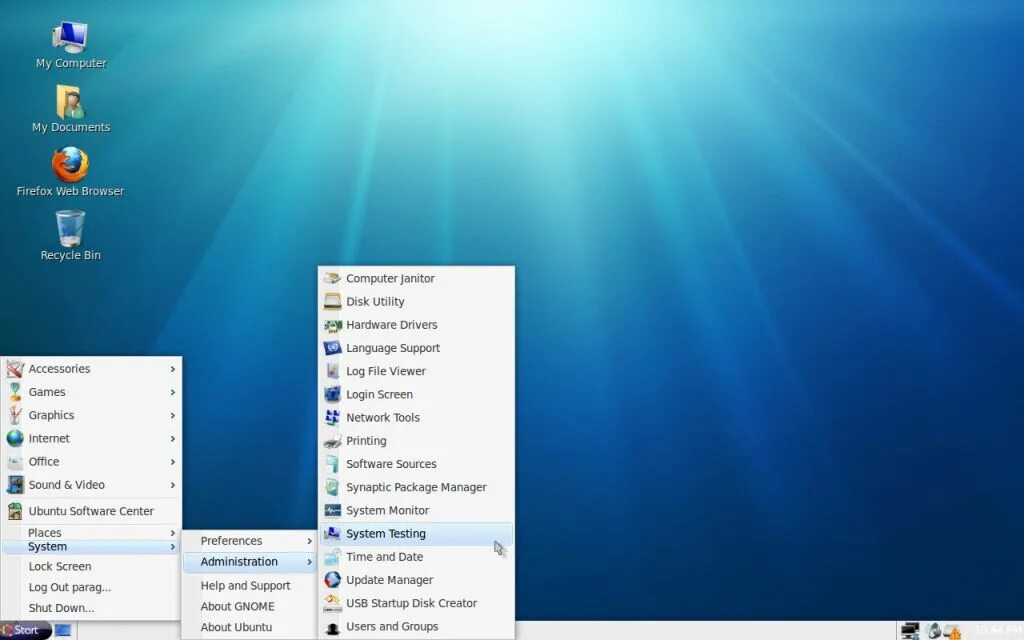
Task: Click the Office category icon
Action: click(x=15, y=462)
